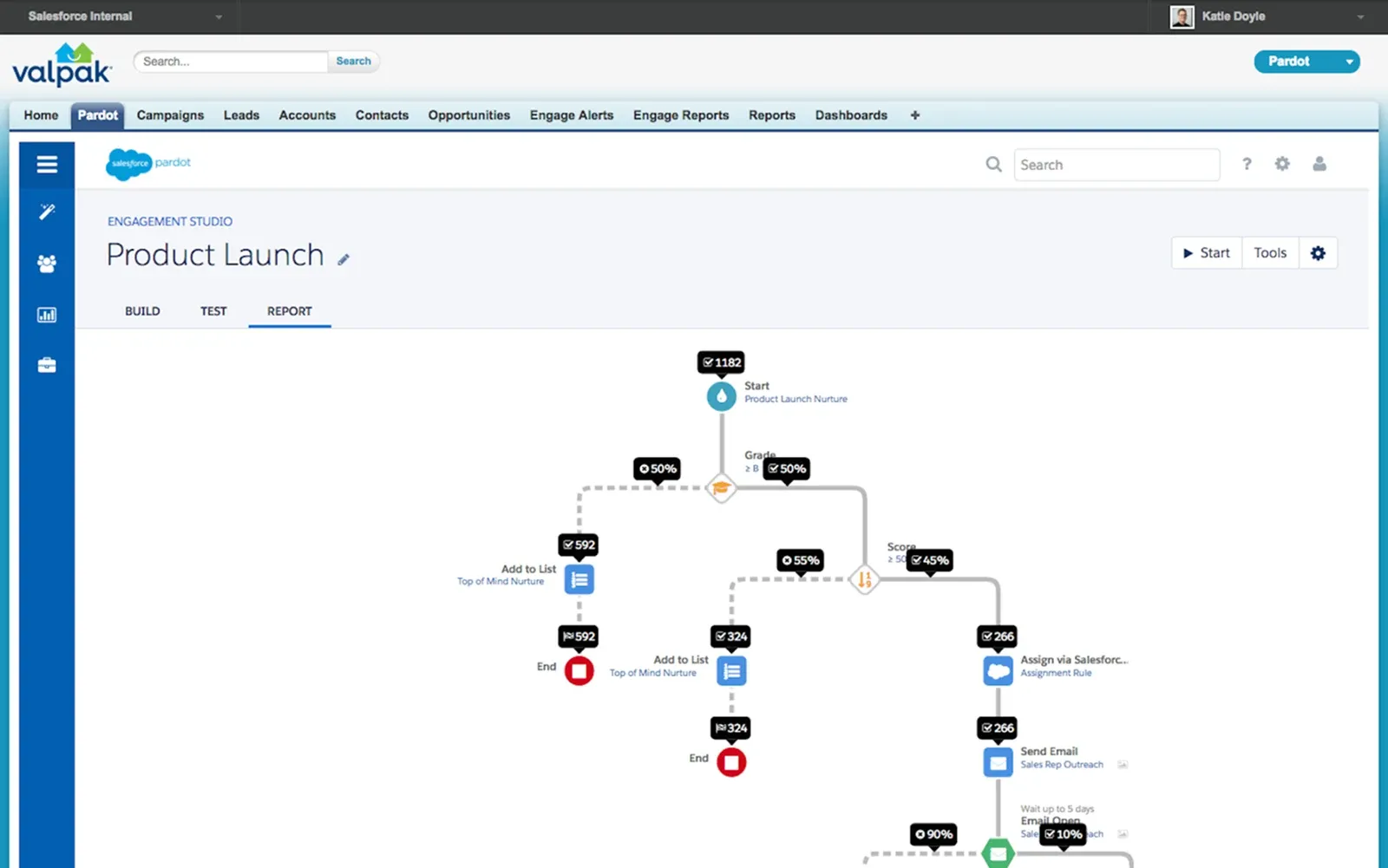Open the Pardot help question mark

1247,164
